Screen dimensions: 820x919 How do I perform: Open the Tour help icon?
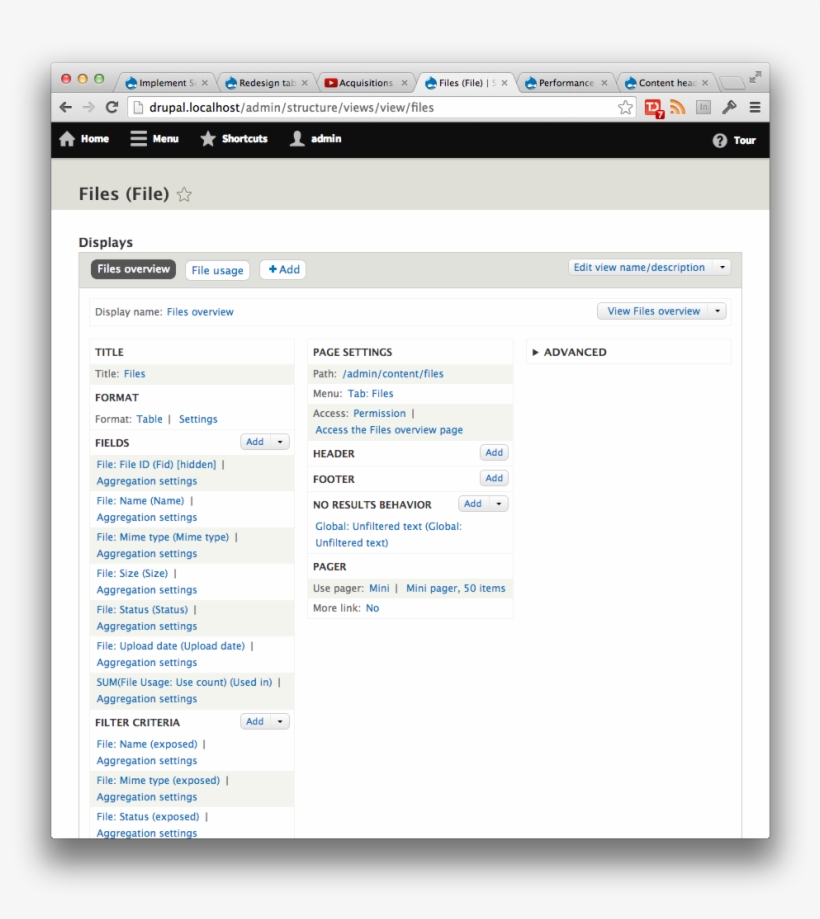[720, 141]
